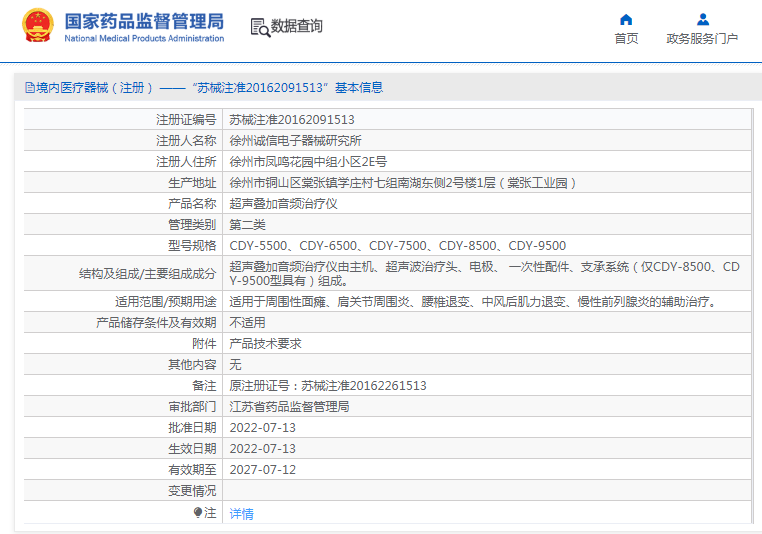762x534 pixels.
Task: Select 第二类 management category value
Action: [x=247, y=224]
